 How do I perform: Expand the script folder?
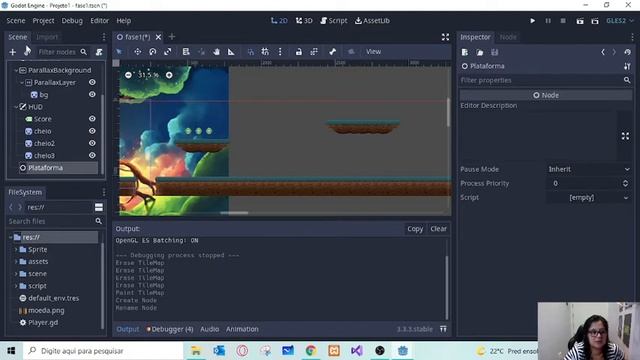[16, 286]
